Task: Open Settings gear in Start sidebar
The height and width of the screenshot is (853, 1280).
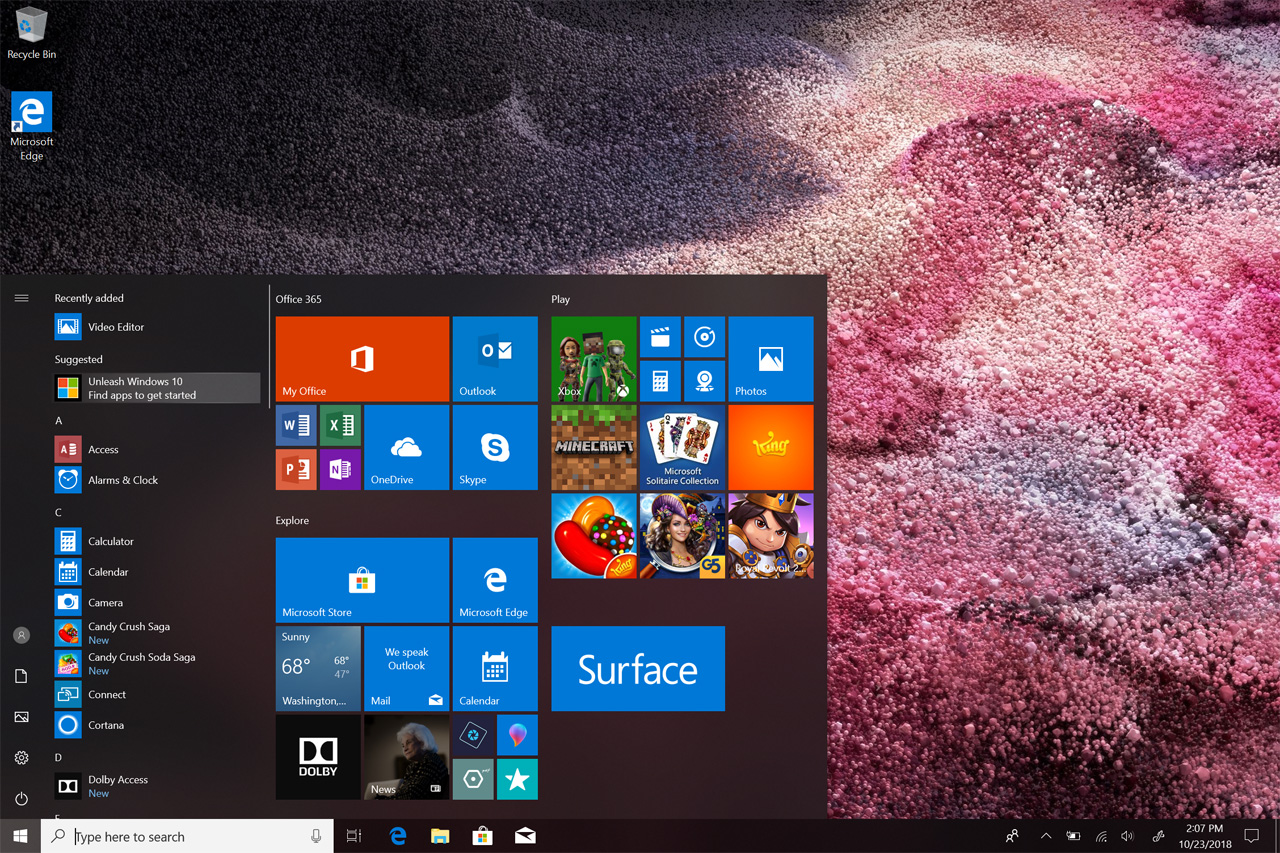Action: point(21,758)
